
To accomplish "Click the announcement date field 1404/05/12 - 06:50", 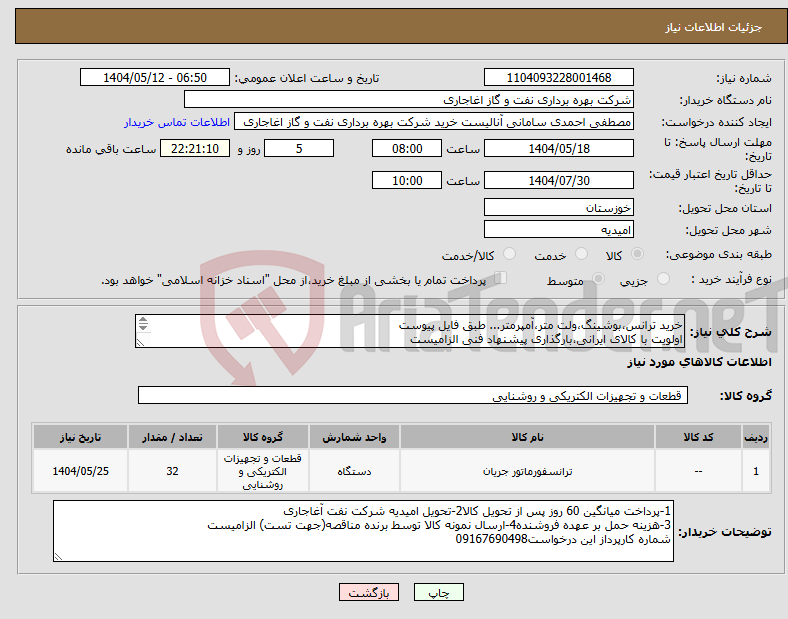I will tap(155, 78).
